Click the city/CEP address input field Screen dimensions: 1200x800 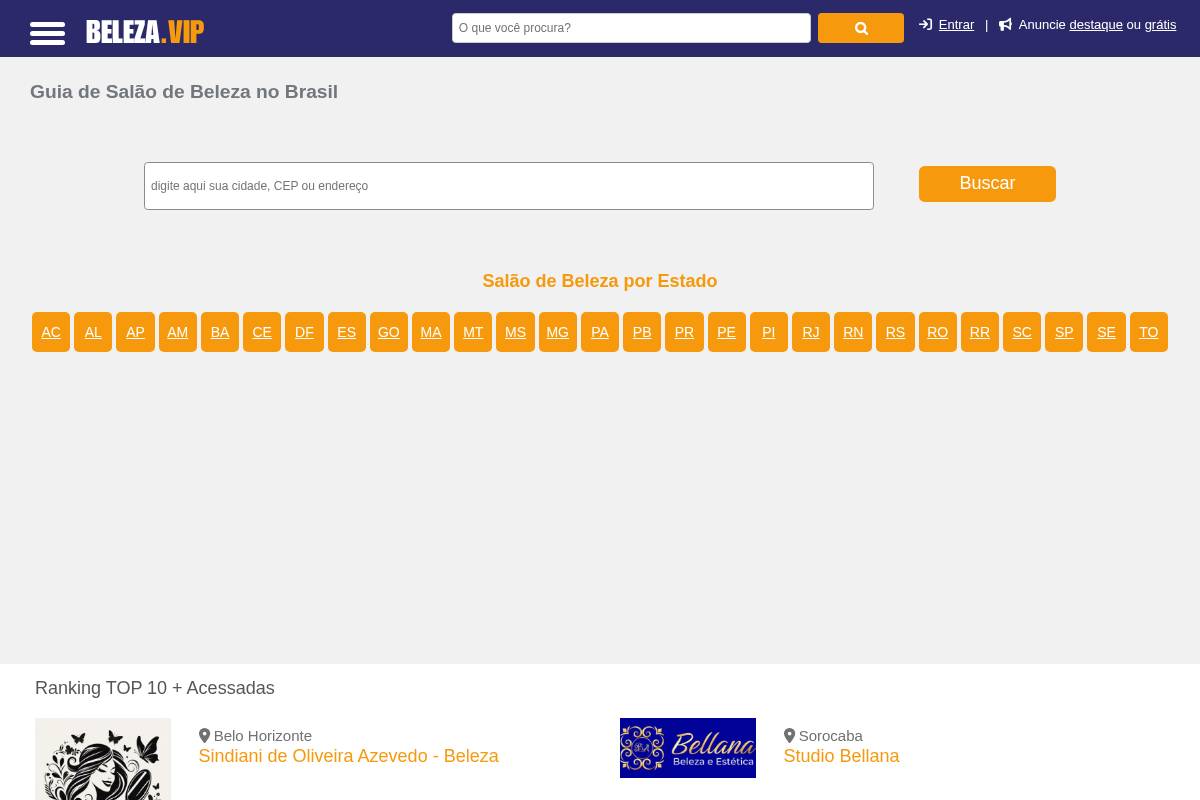coord(508,186)
